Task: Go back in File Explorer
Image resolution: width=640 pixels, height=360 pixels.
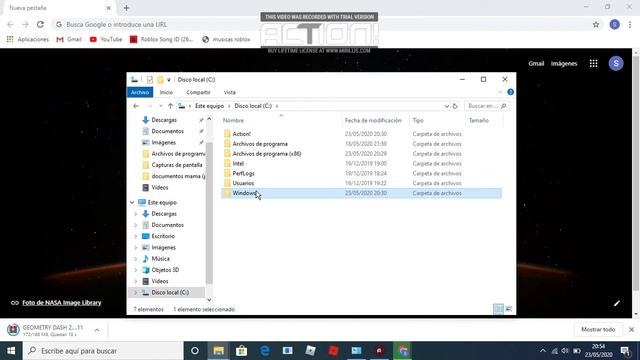Action: [x=136, y=106]
